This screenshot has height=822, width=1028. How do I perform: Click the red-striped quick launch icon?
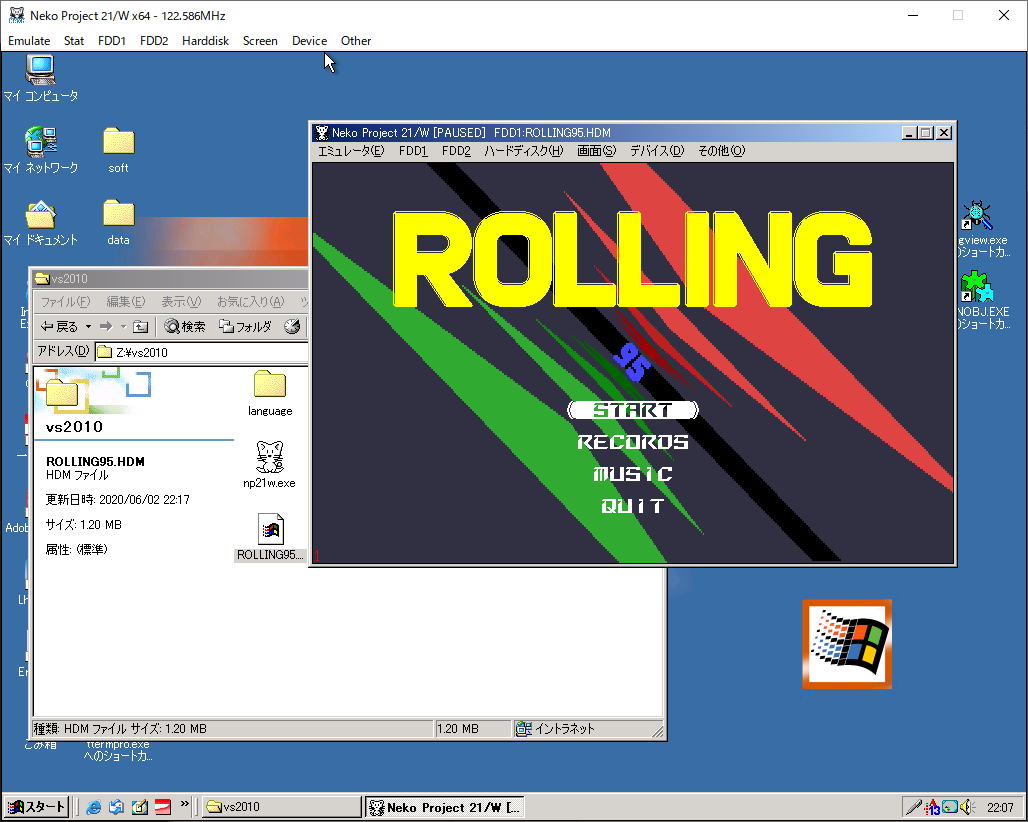pyautogui.click(x=163, y=807)
